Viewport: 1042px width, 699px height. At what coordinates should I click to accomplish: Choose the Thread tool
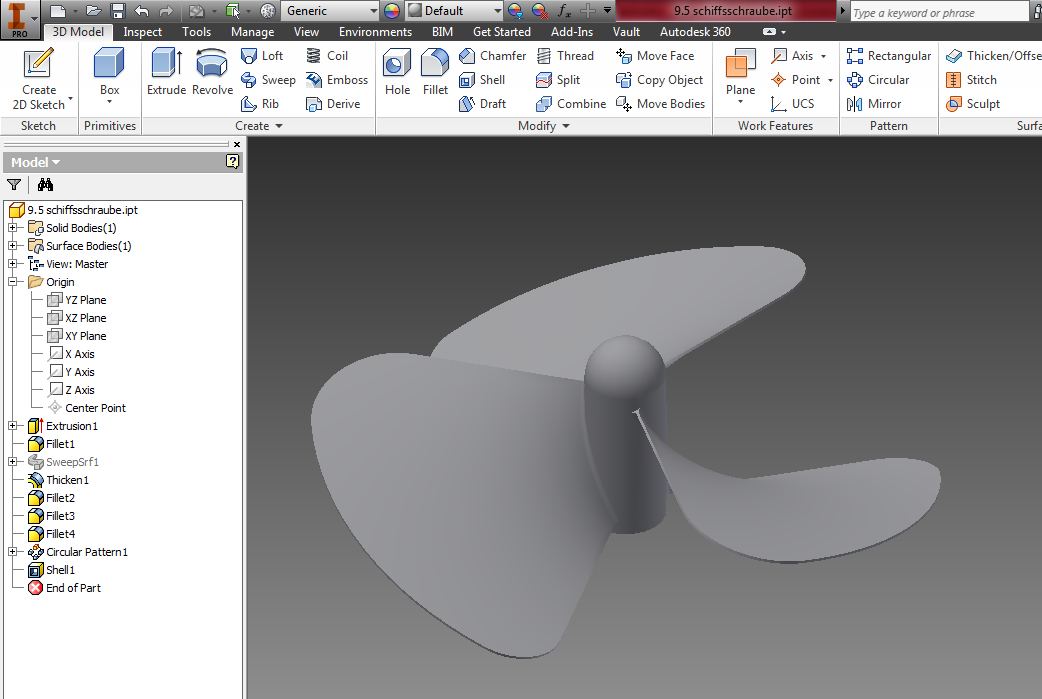(x=565, y=56)
